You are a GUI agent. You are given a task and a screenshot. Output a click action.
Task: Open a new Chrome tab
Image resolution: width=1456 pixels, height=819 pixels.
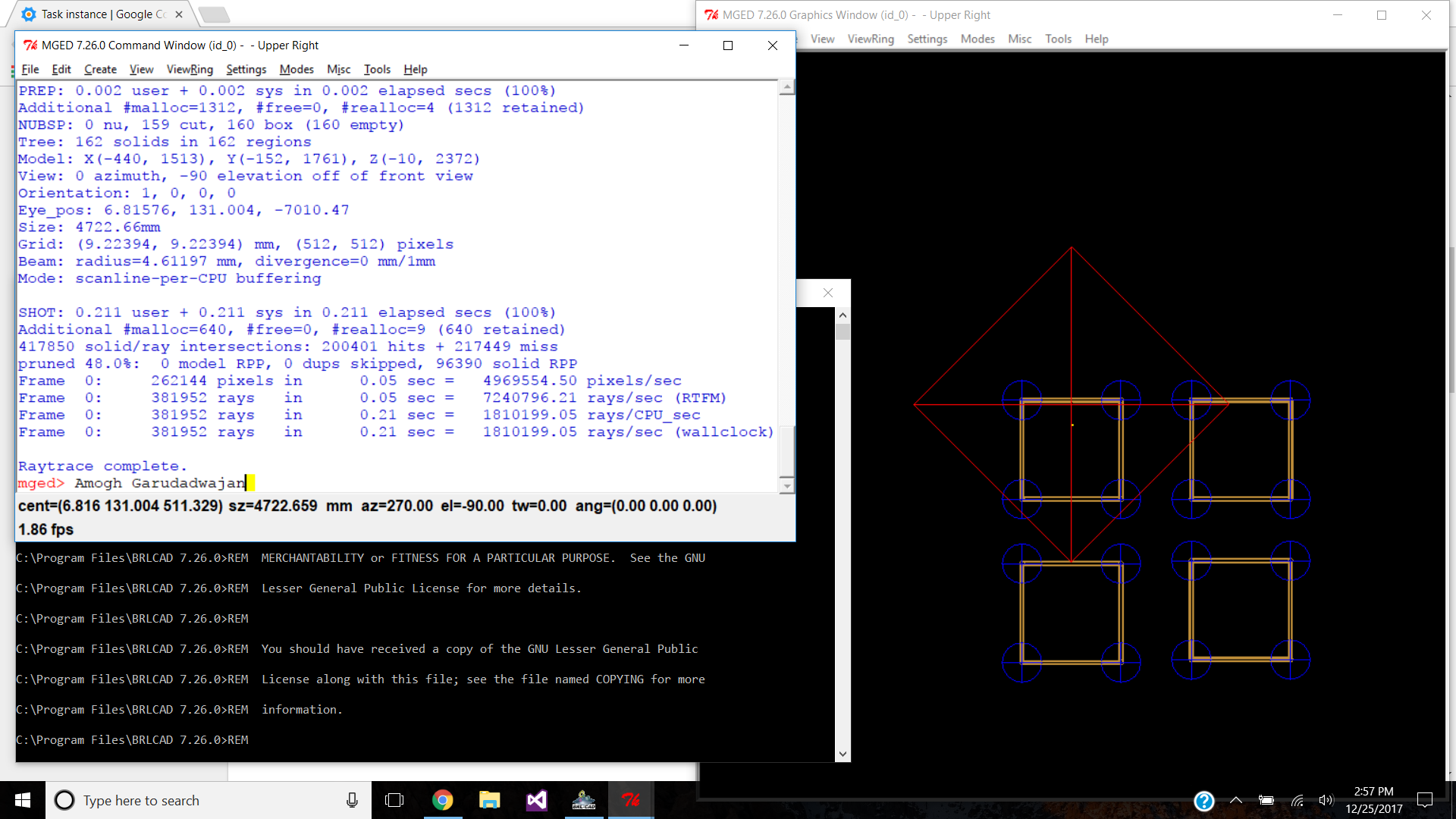click(x=214, y=14)
